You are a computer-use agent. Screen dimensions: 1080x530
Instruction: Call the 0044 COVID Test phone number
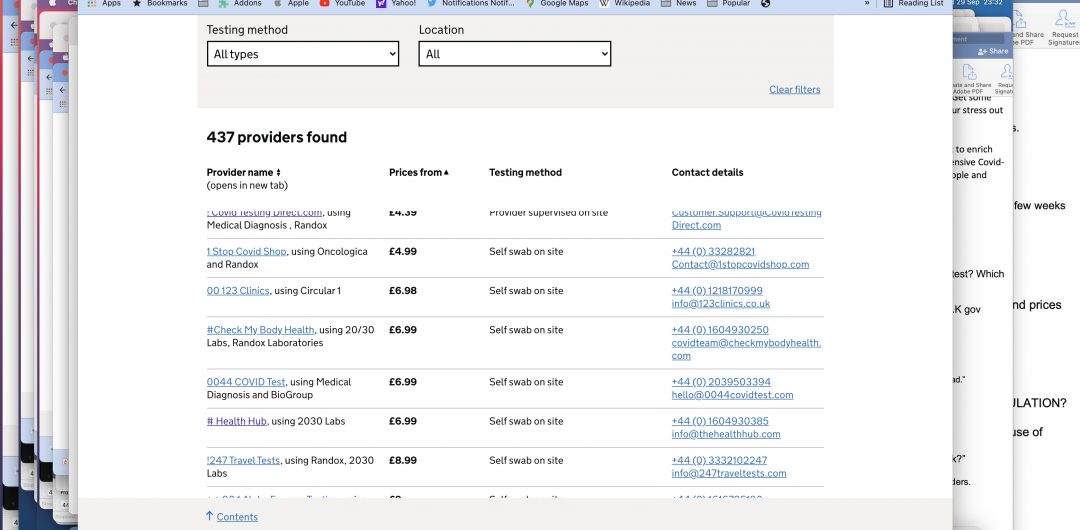720,382
